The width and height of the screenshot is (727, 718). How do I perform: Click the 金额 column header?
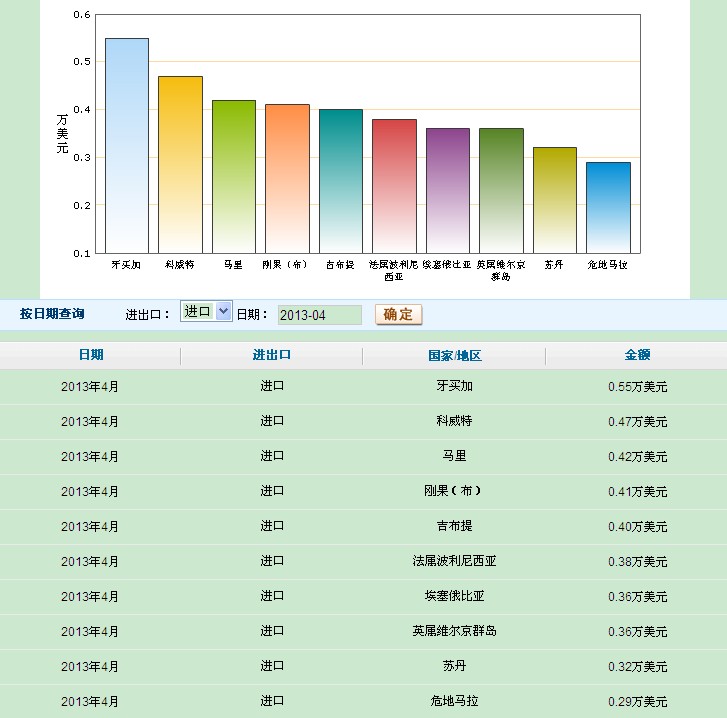pos(637,355)
